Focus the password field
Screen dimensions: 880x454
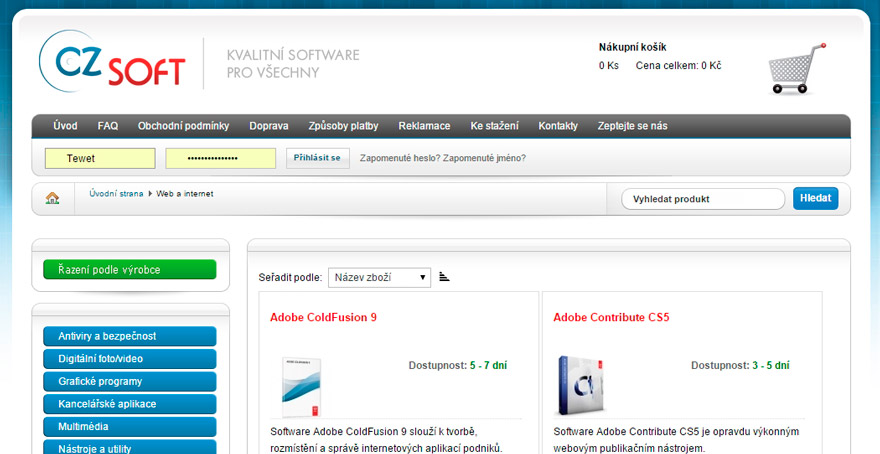point(221,158)
